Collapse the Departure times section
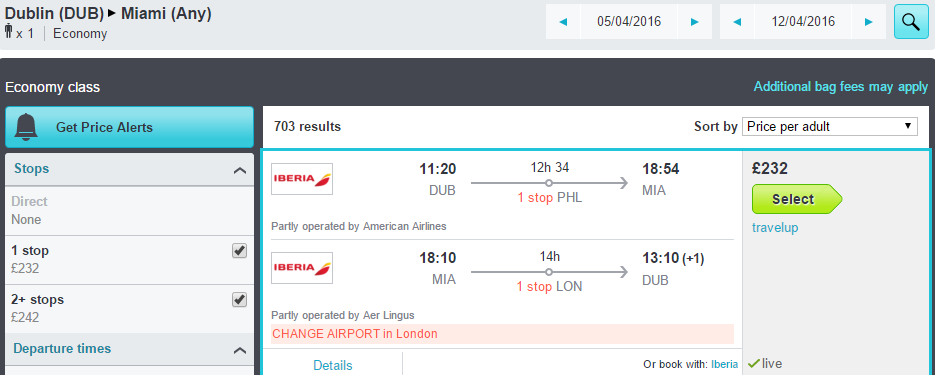The height and width of the screenshot is (375, 935). coord(240,350)
